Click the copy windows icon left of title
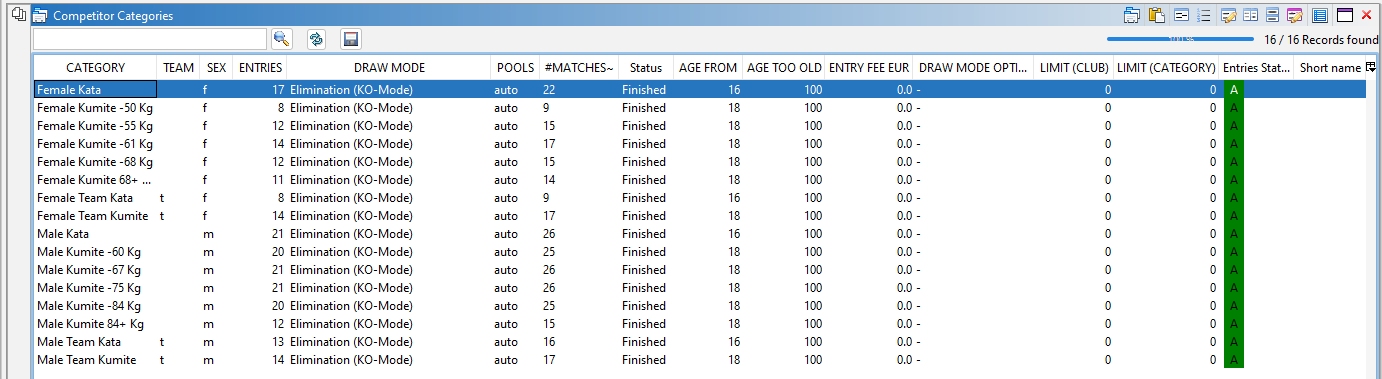The height and width of the screenshot is (379, 1382). coord(16,14)
